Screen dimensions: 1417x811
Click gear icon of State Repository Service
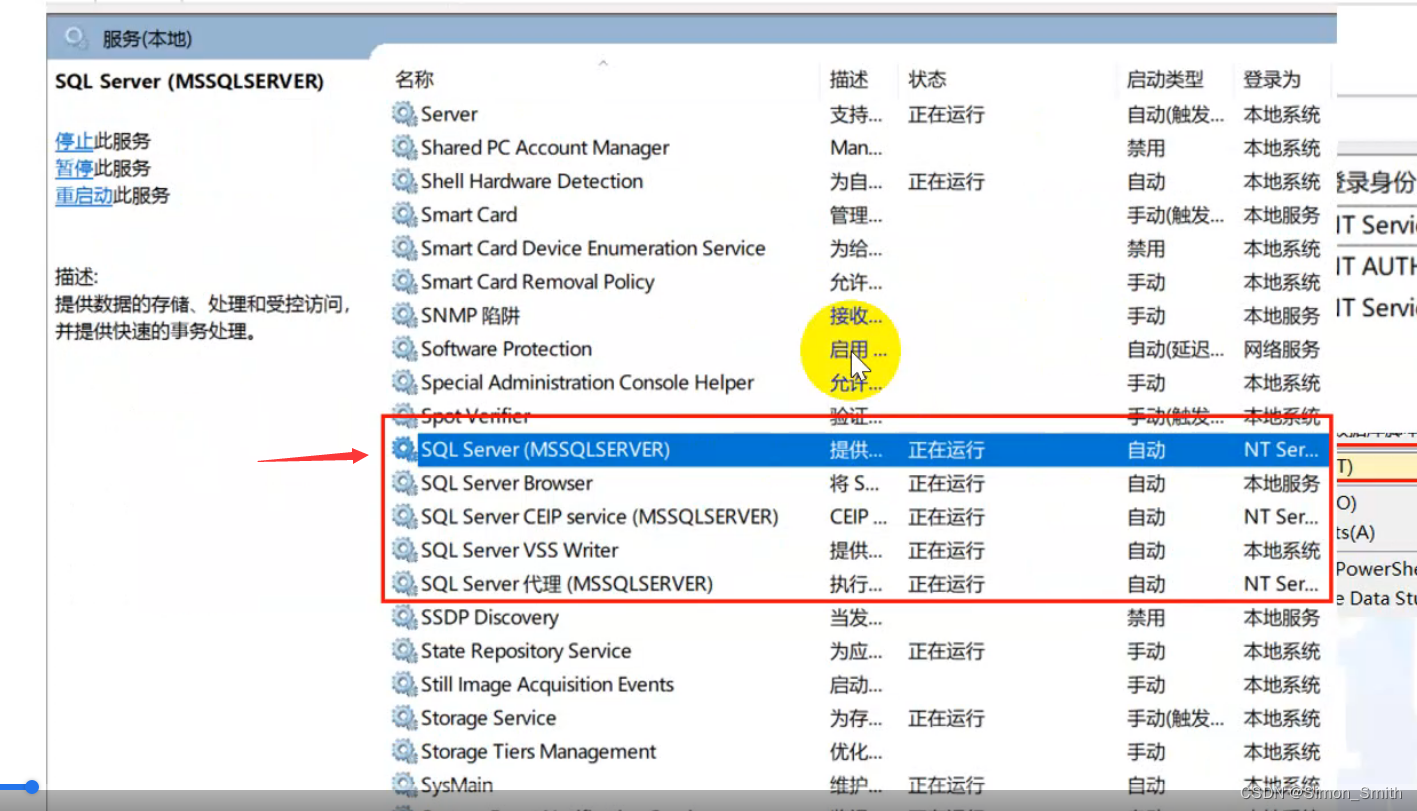(404, 651)
